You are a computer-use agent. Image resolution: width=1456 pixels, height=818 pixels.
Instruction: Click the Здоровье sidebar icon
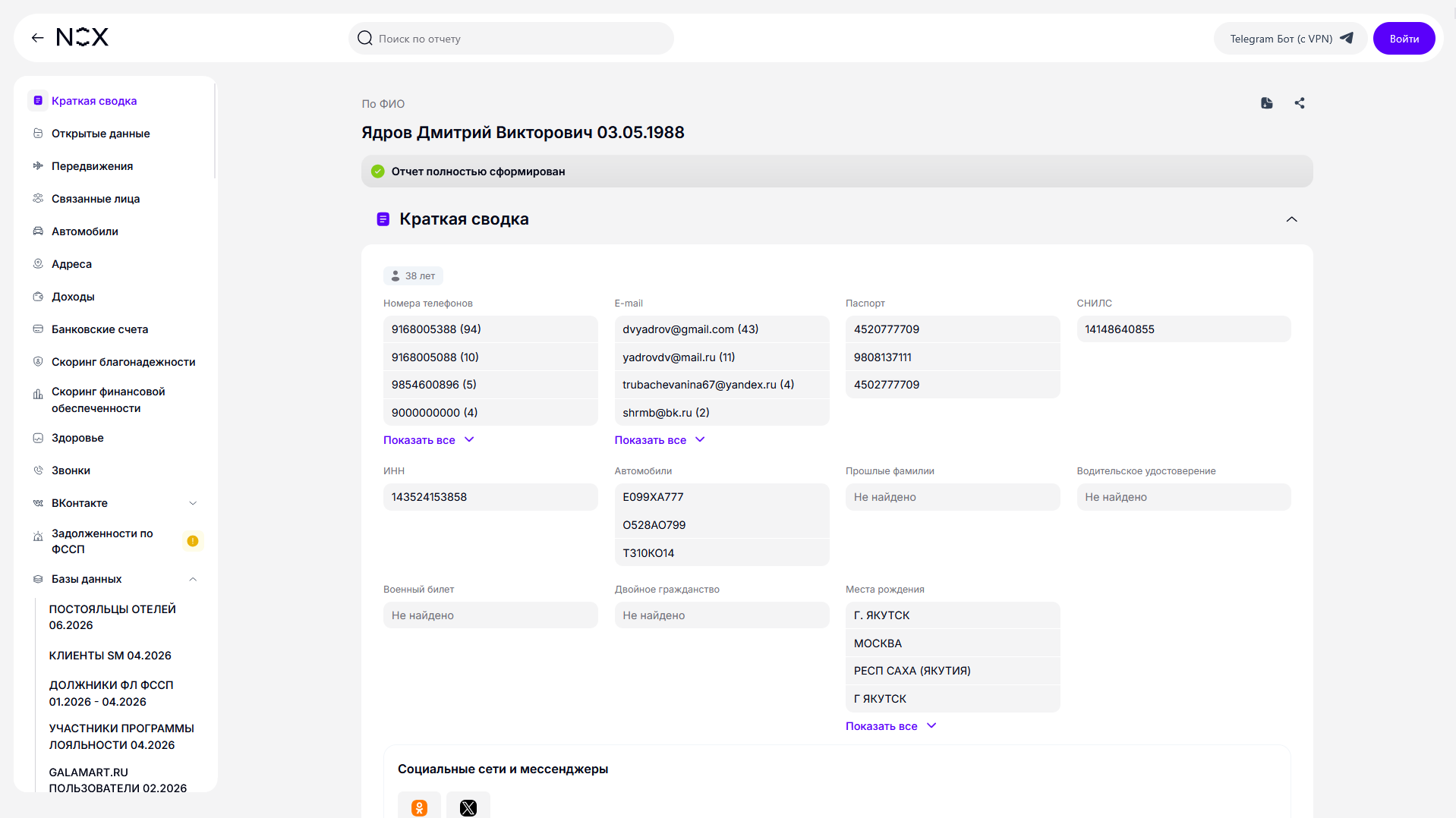click(x=38, y=438)
